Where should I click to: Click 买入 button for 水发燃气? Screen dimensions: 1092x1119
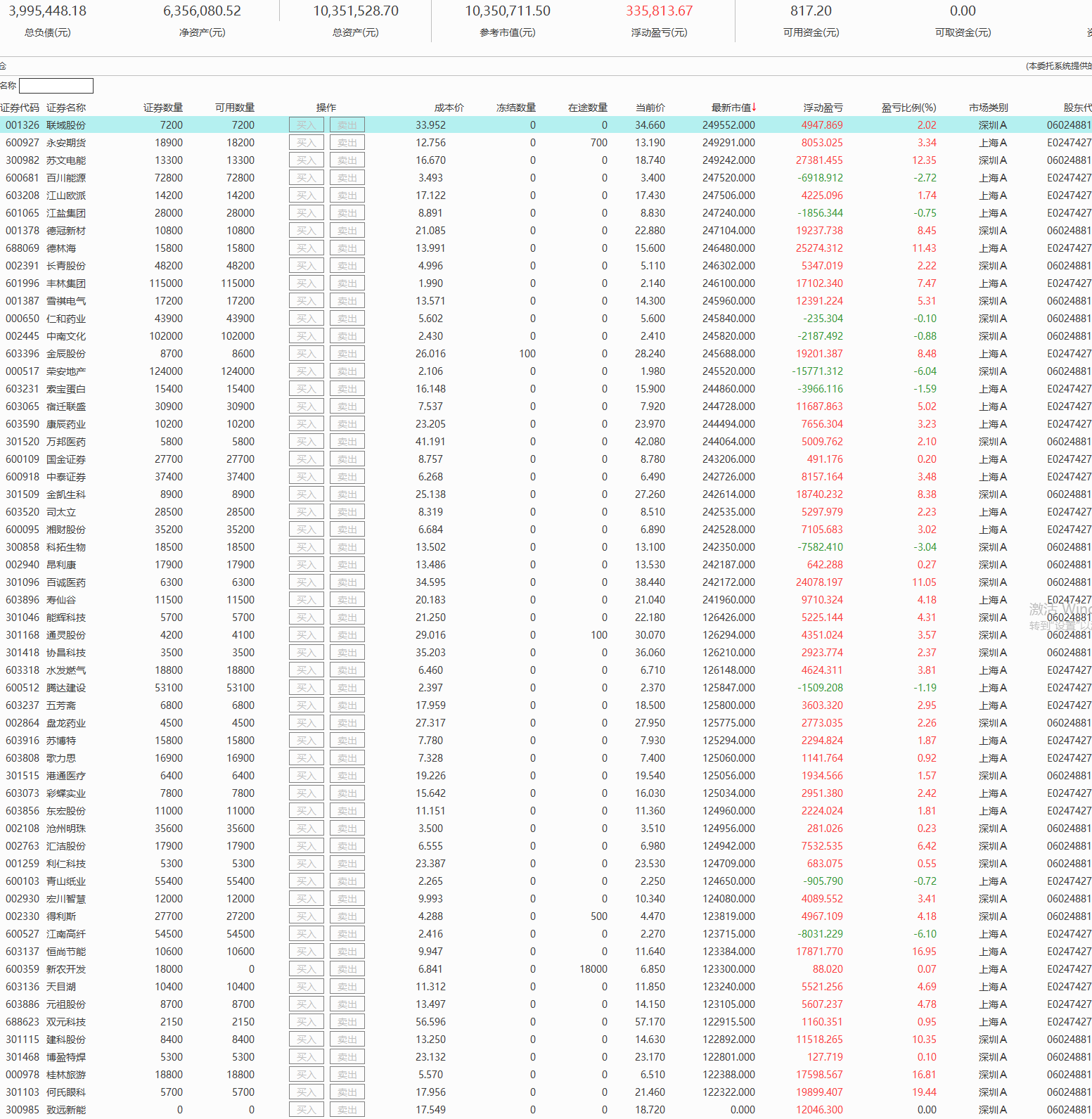pyautogui.click(x=307, y=670)
